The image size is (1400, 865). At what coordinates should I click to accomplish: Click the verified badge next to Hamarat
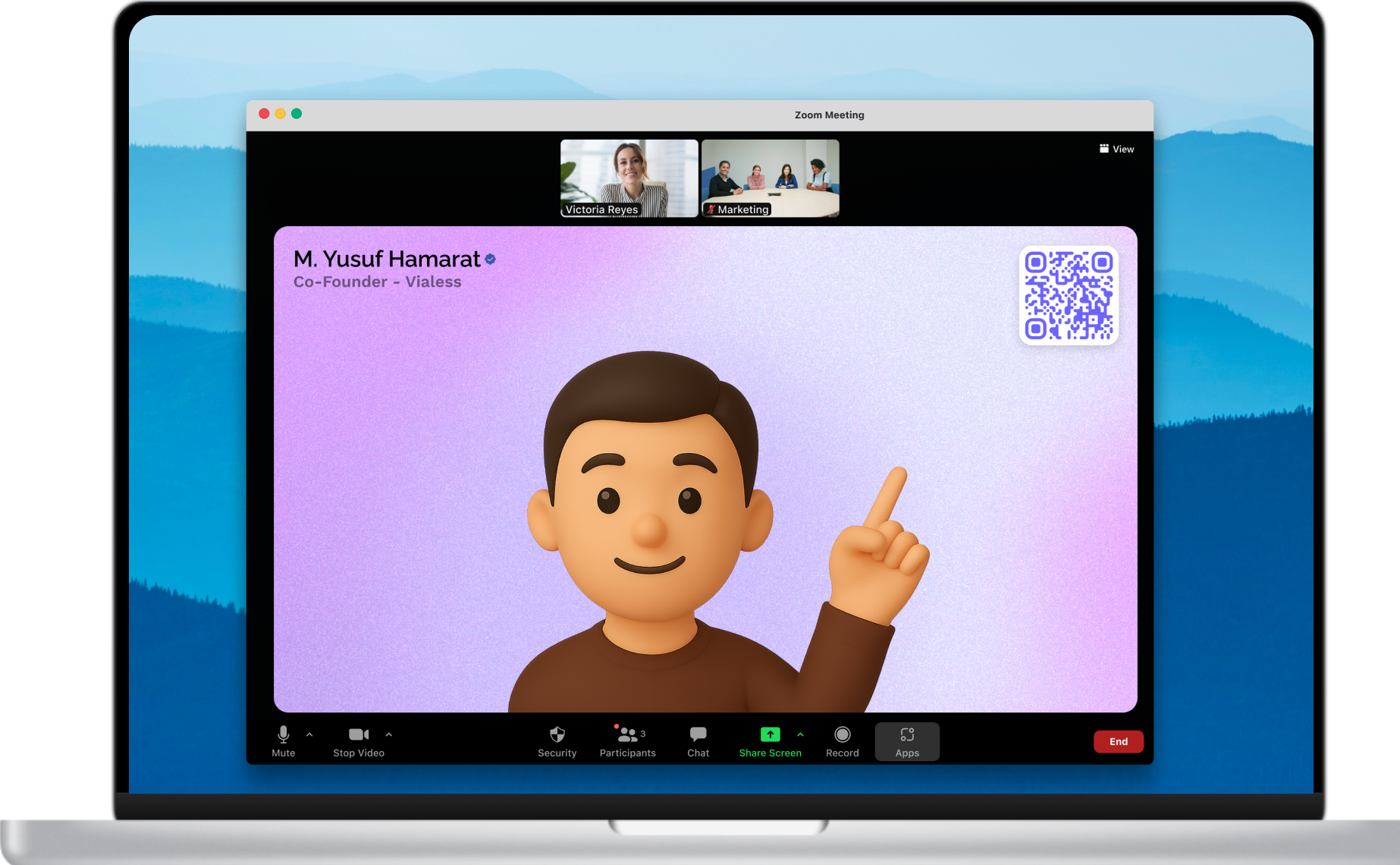click(x=491, y=259)
